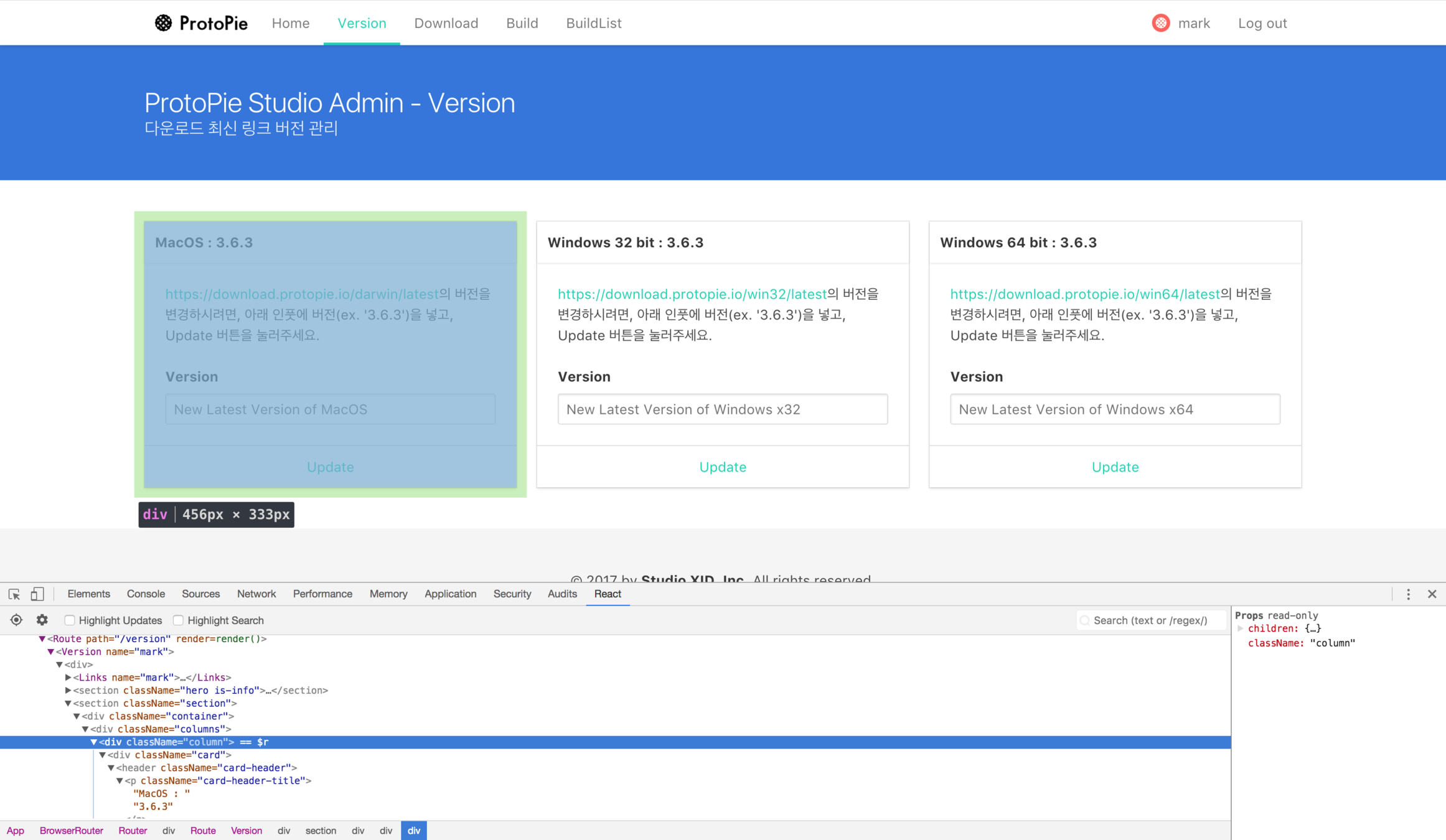Toggle the device toolbar icon
The height and width of the screenshot is (840, 1446).
[x=37, y=594]
